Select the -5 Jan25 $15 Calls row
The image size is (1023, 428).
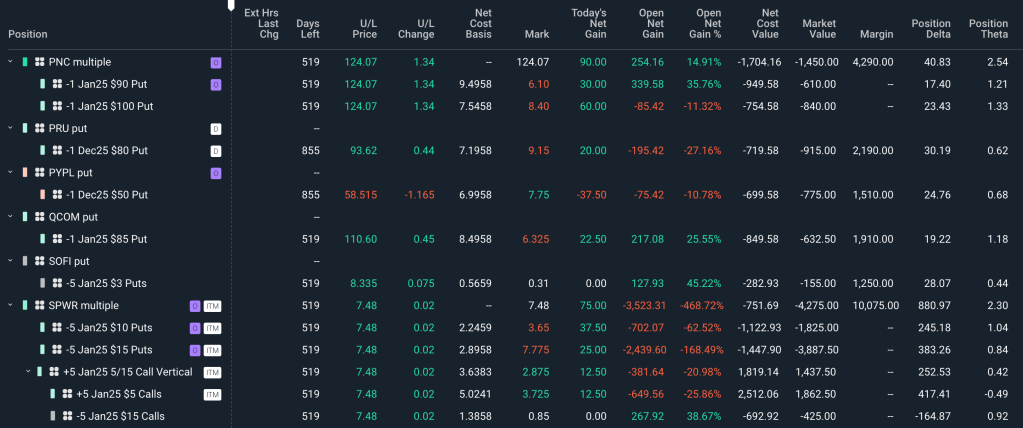point(120,415)
